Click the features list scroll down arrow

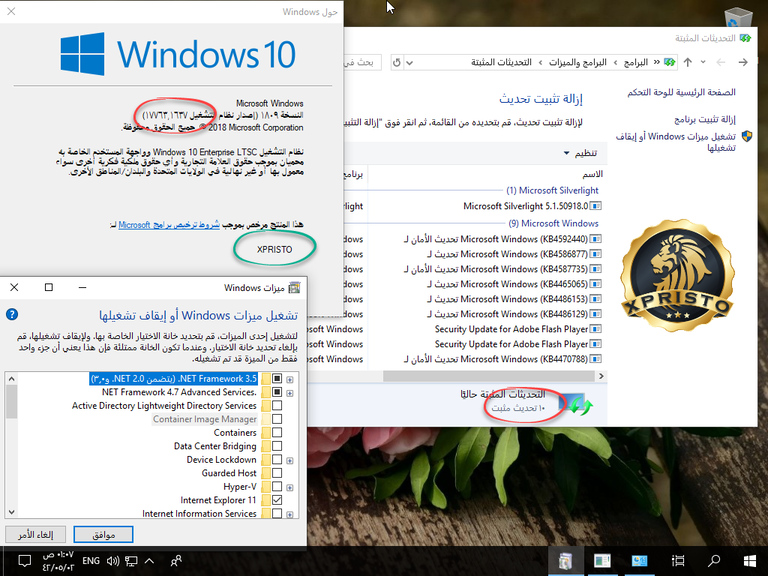coord(11,512)
